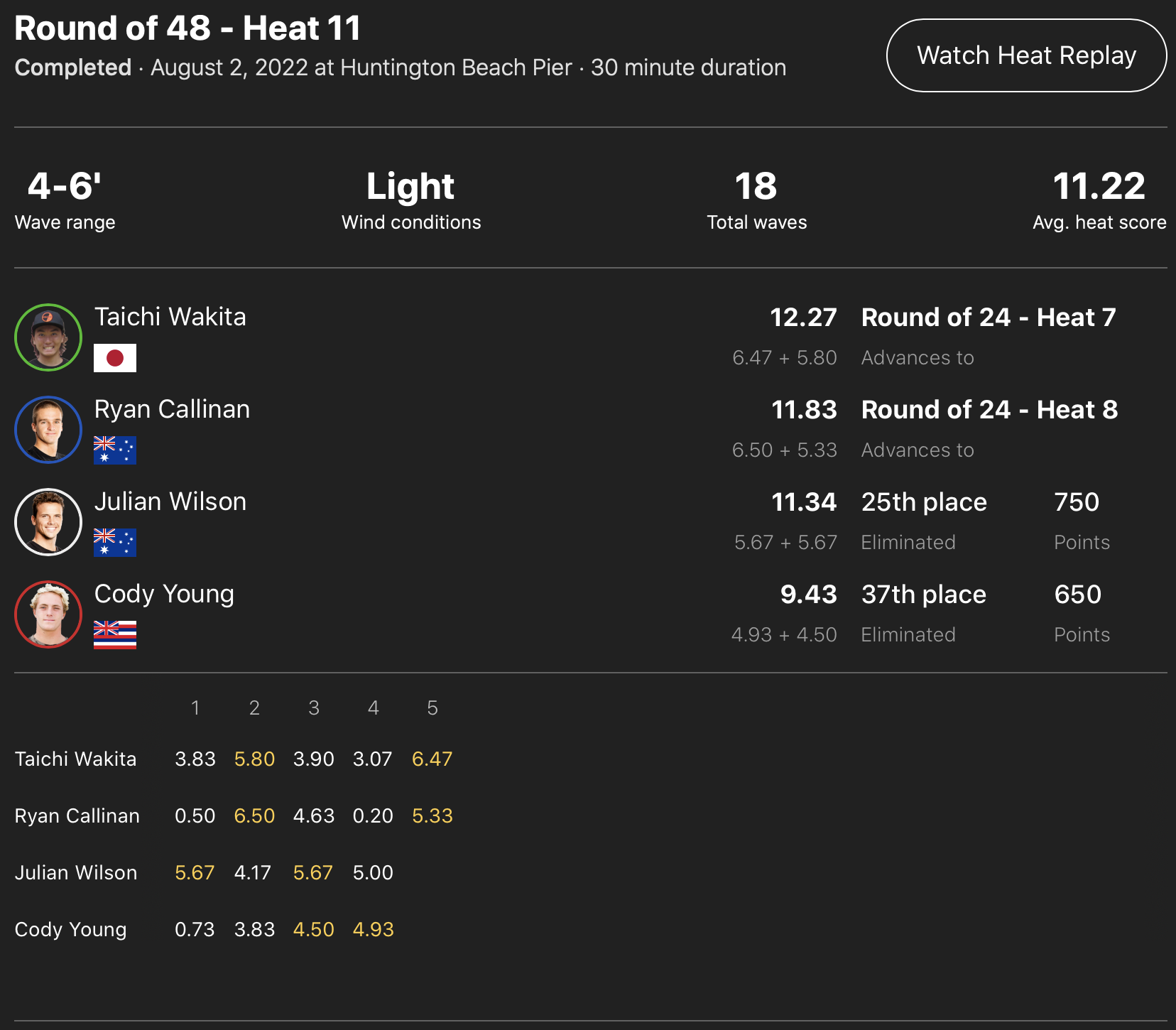
Task: Click Cody Young's name in results
Action: pyautogui.click(x=164, y=594)
